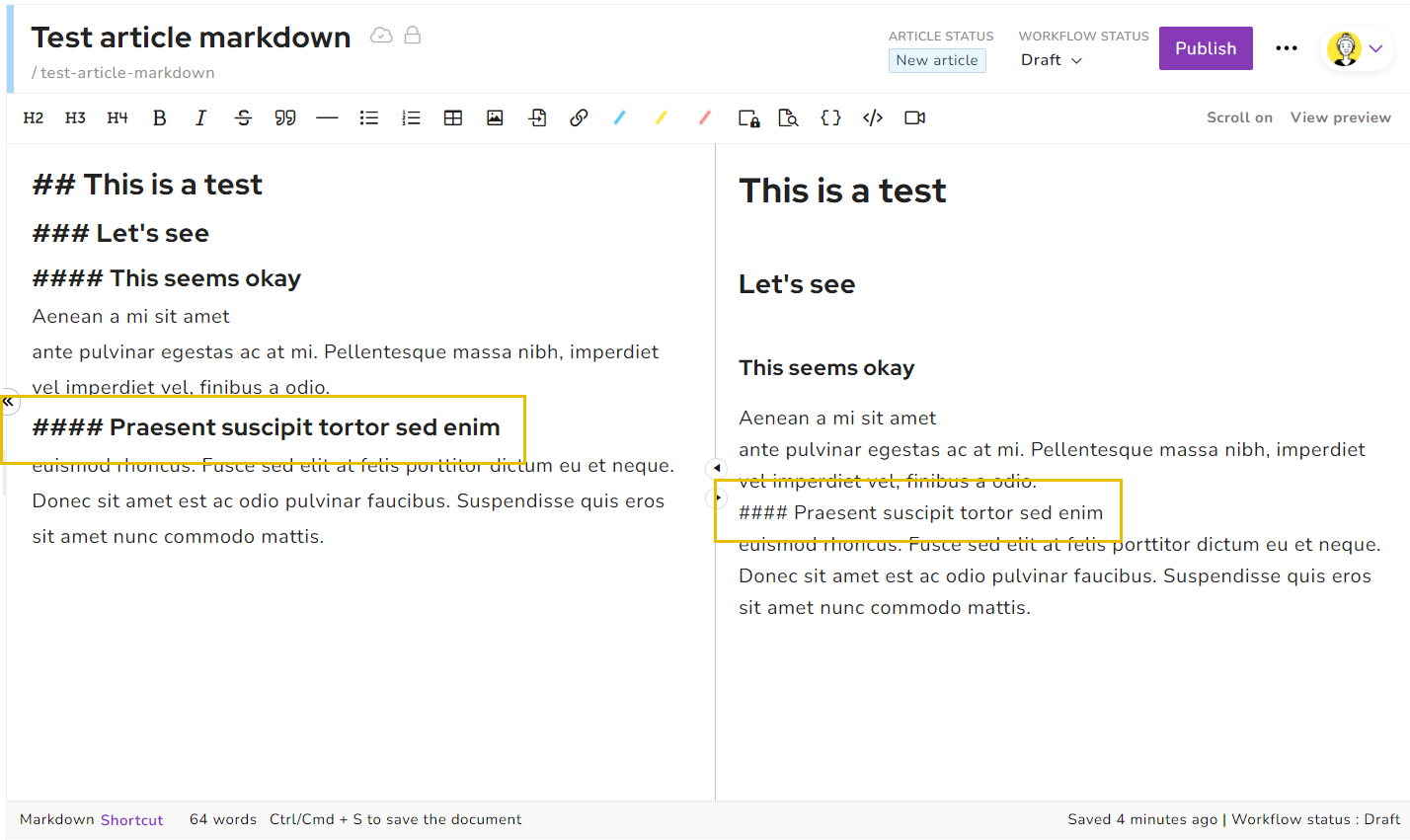The height and width of the screenshot is (840, 1410).
Task: Insert an image via toolbar
Action: tap(495, 118)
